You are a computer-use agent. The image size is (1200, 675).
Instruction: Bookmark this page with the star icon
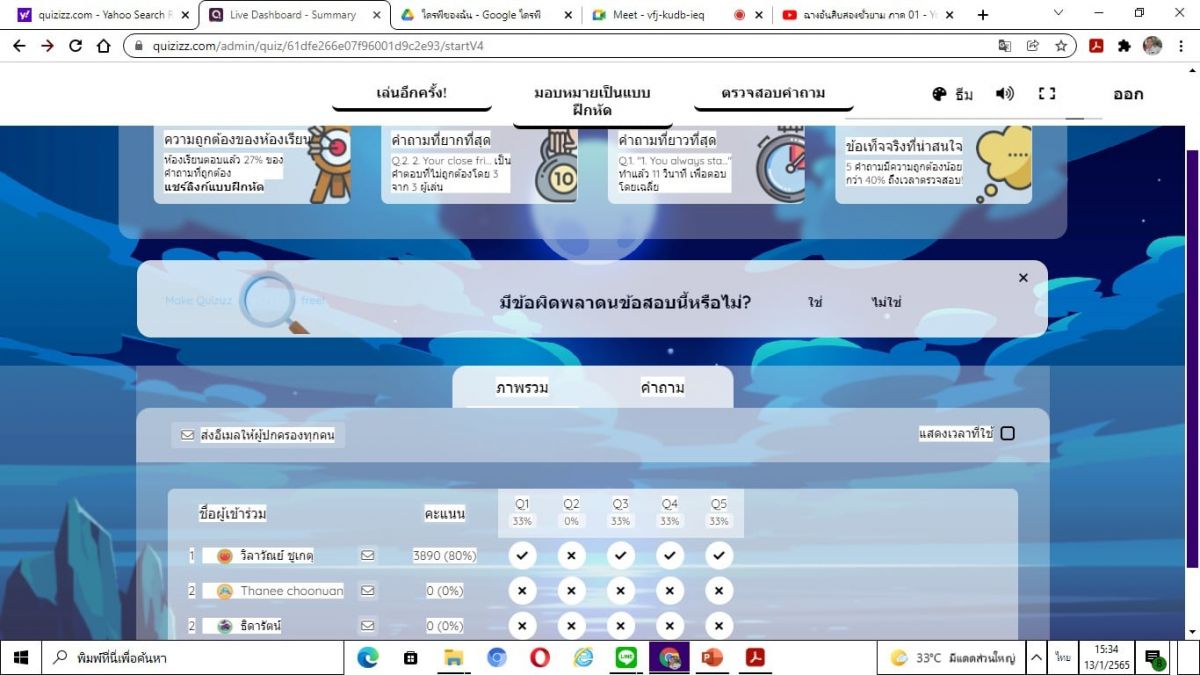(x=1061, y=46)
